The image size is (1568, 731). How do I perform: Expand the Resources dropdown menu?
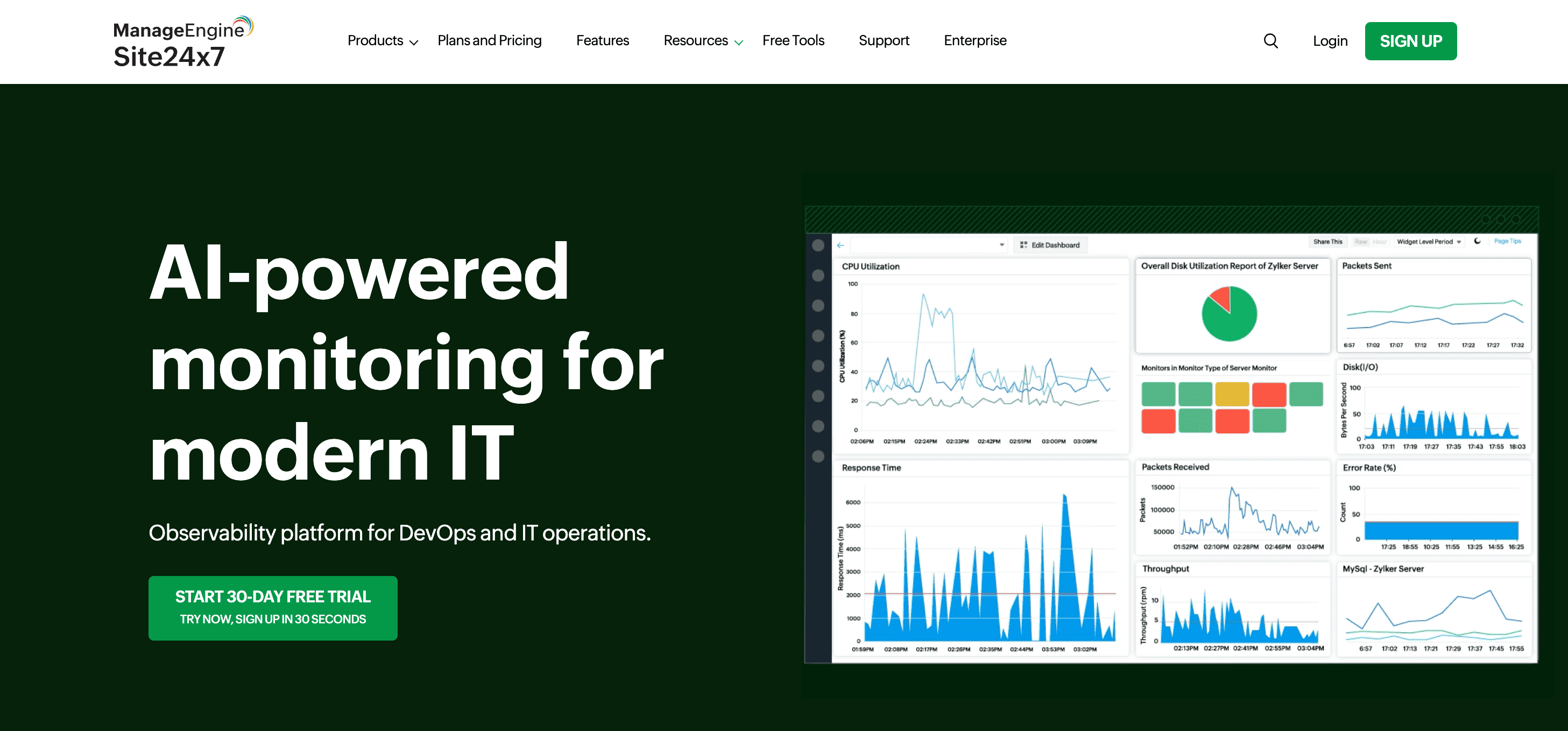[x=702, y=41]
